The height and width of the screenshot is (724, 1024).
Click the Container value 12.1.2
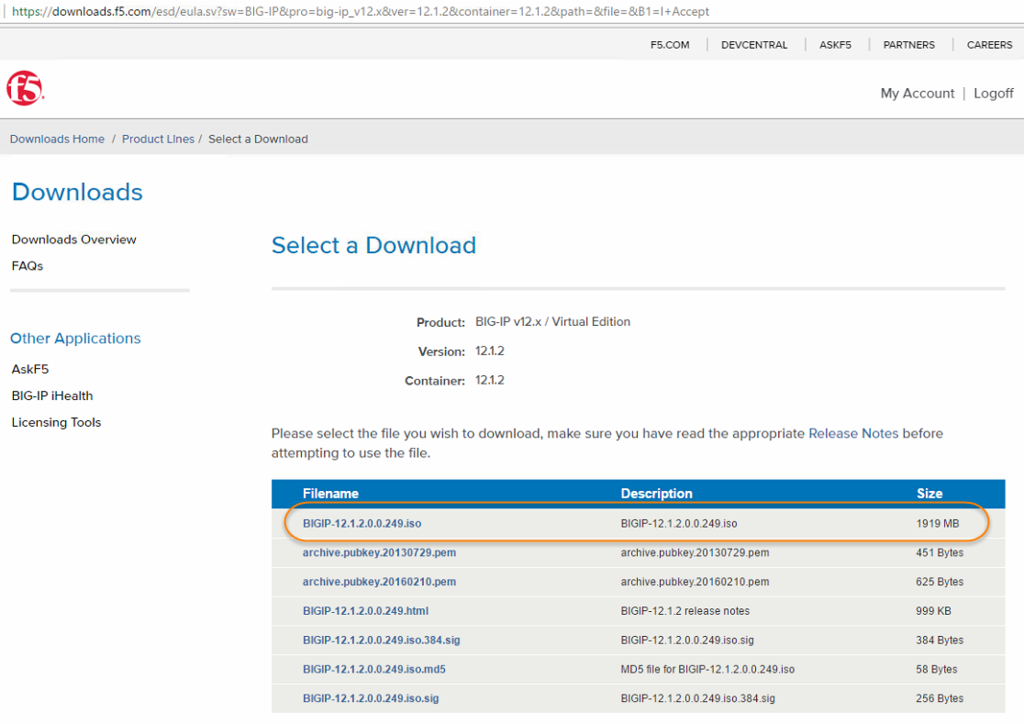pos(490,381)
